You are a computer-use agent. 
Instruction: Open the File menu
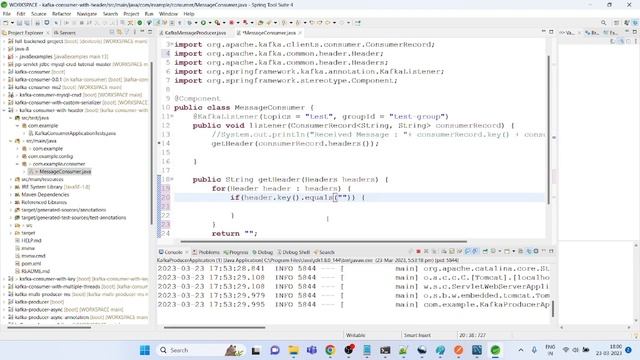(7, 14)
